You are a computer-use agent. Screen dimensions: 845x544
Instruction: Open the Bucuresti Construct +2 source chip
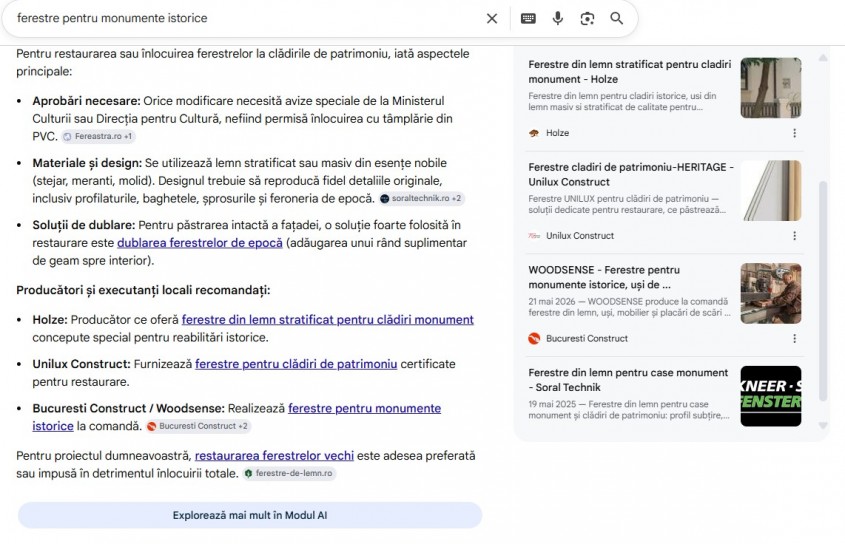198,426
